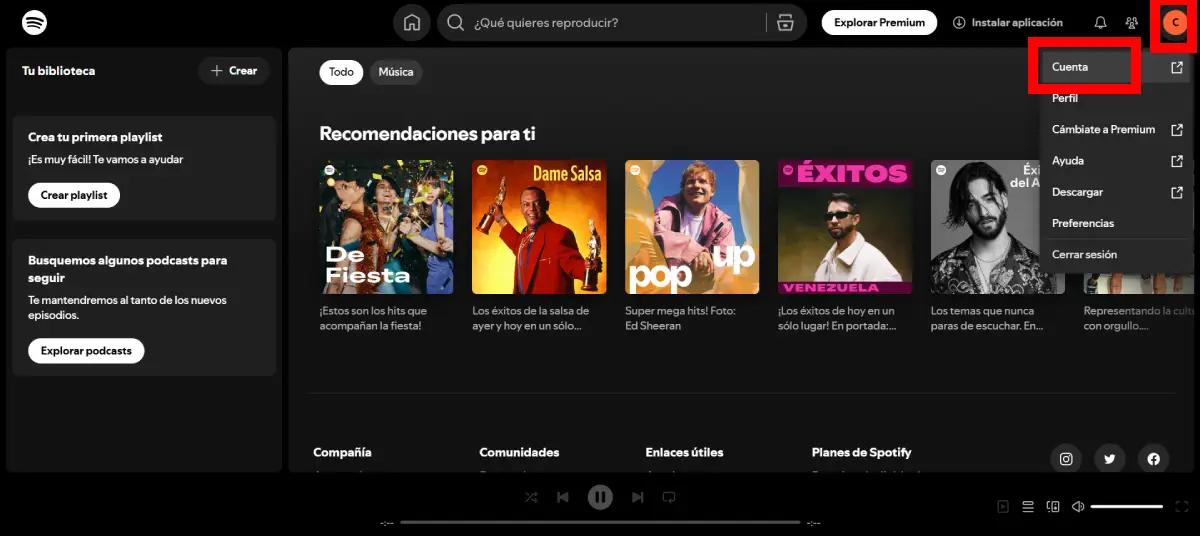Open the playback queue panel
This screenshot has width=1200, height=536.
[x=1028, y=507]
